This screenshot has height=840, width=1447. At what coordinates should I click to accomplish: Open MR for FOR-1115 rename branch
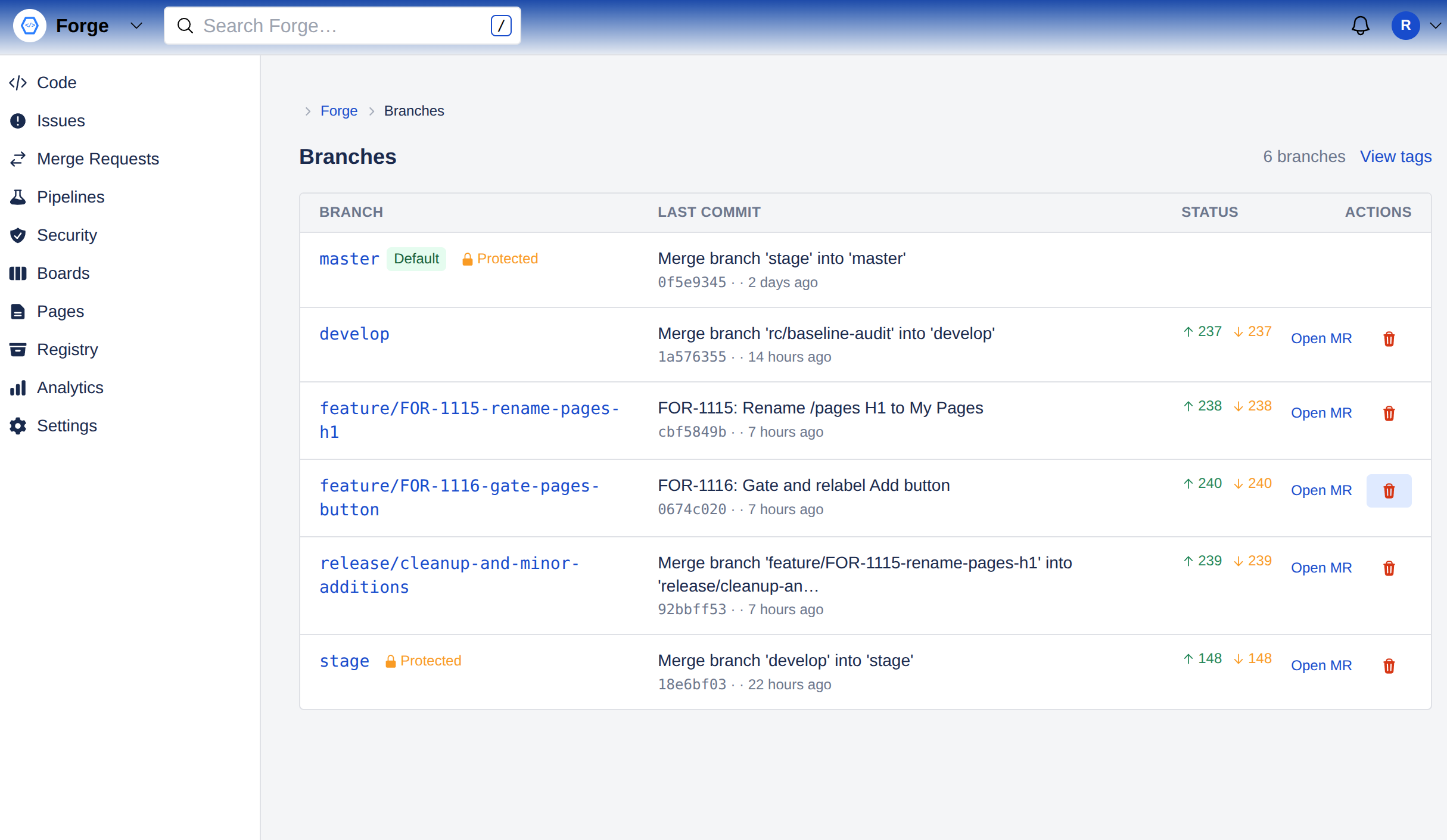coord(1321,413)
